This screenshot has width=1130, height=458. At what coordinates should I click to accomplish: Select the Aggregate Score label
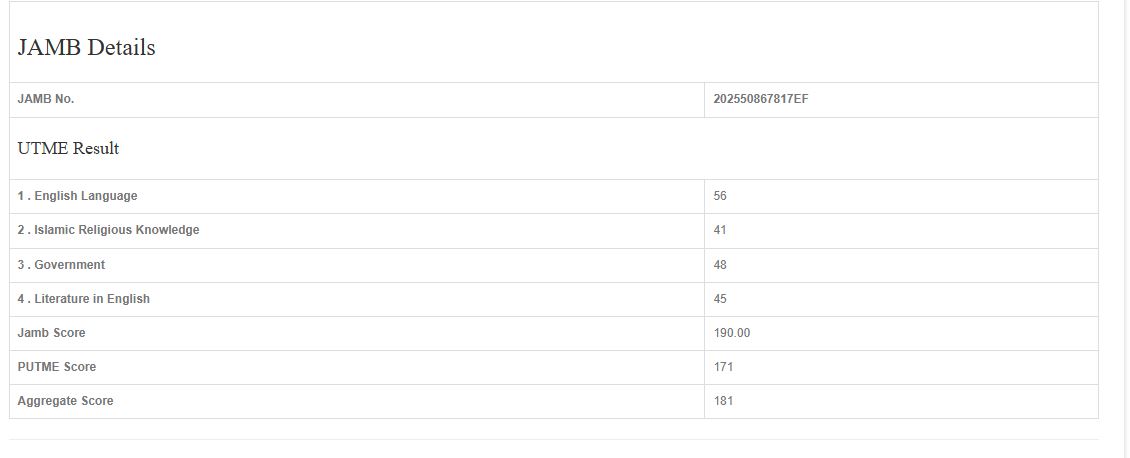pos(65,401)
